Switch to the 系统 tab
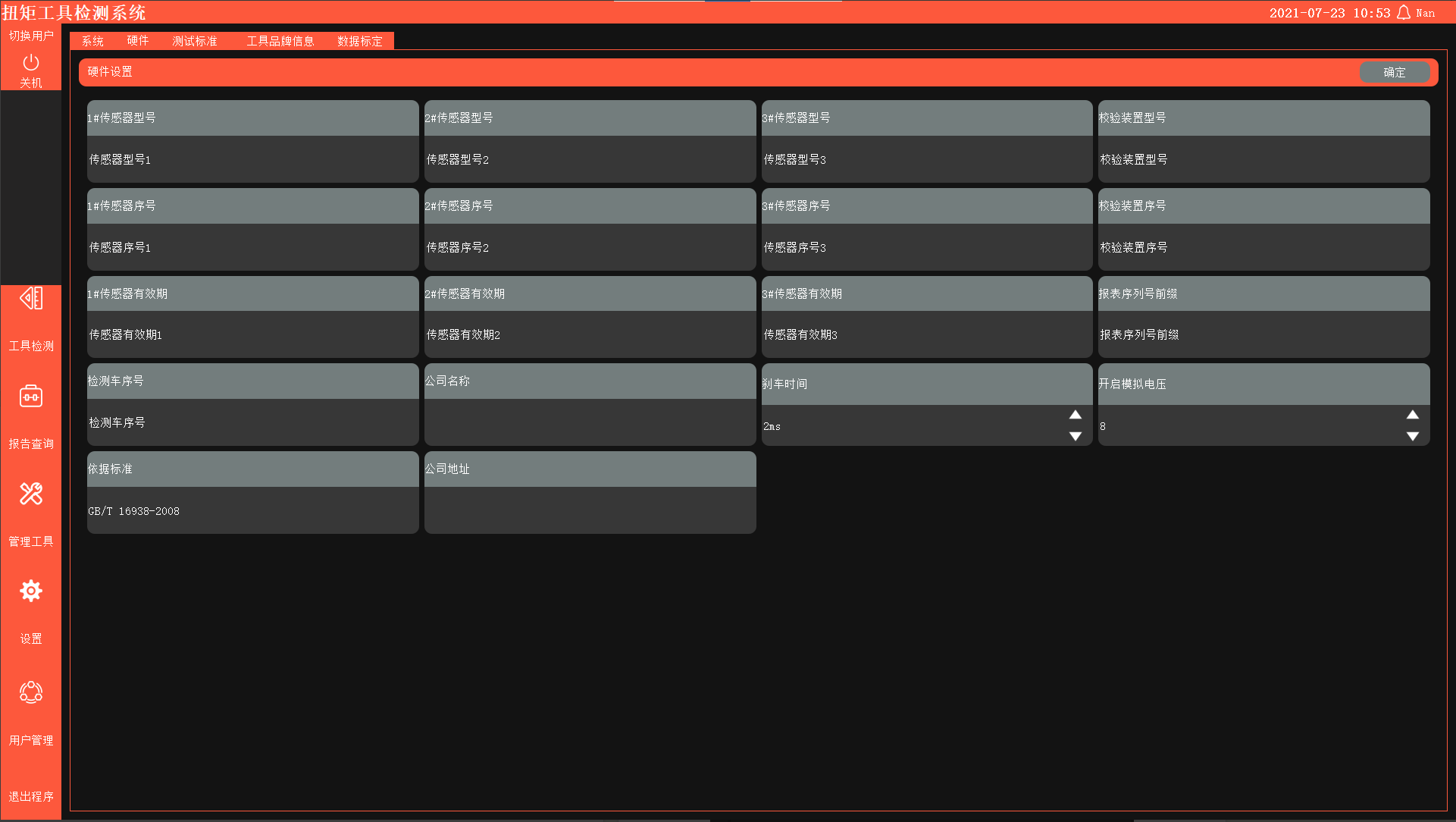 coord(92,41)
